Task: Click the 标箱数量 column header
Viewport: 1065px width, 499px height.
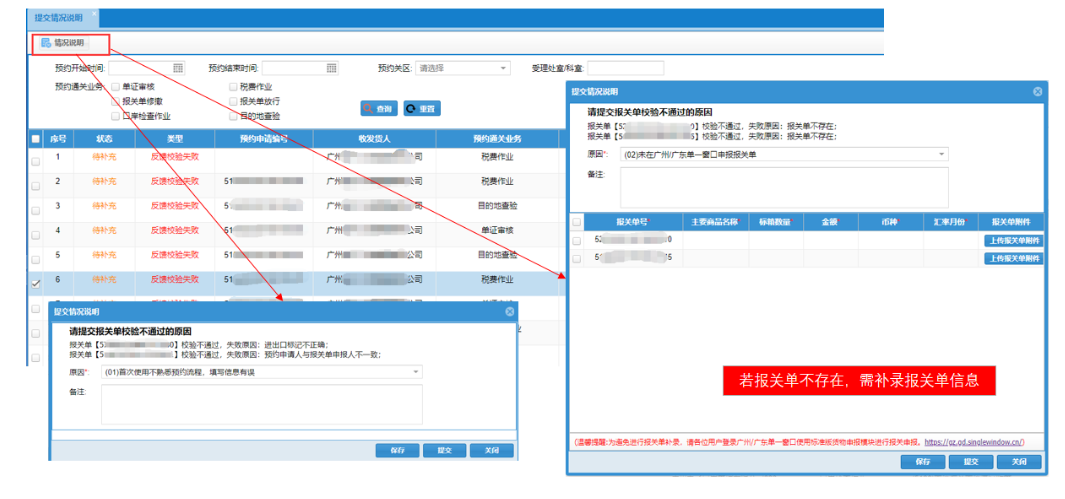Action: pos(776,222)
